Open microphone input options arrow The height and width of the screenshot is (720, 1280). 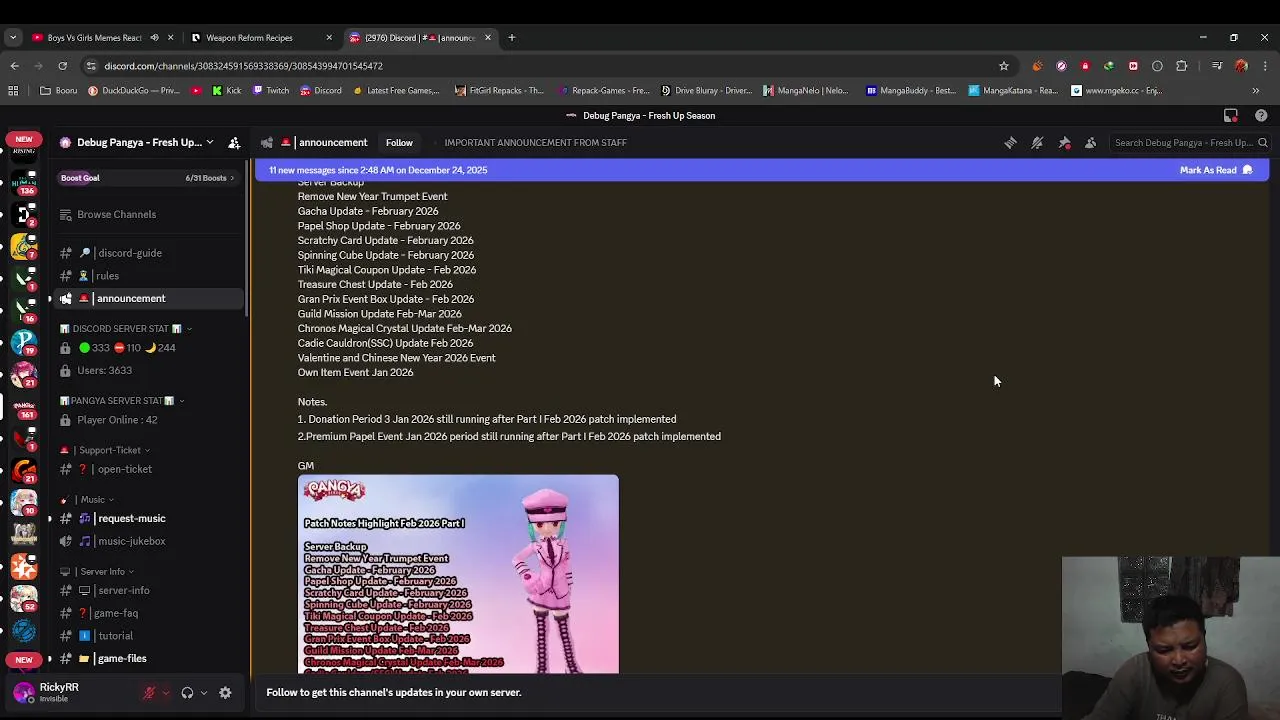click(x=165, y=692)
